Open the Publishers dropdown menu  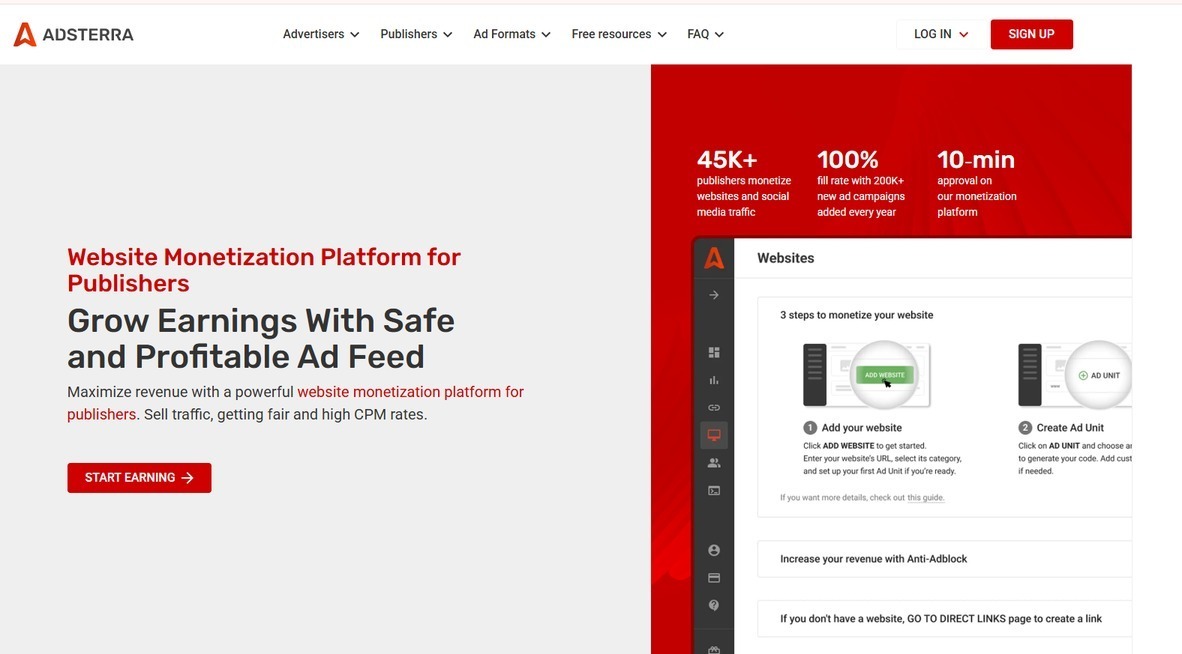click(416, 34)
